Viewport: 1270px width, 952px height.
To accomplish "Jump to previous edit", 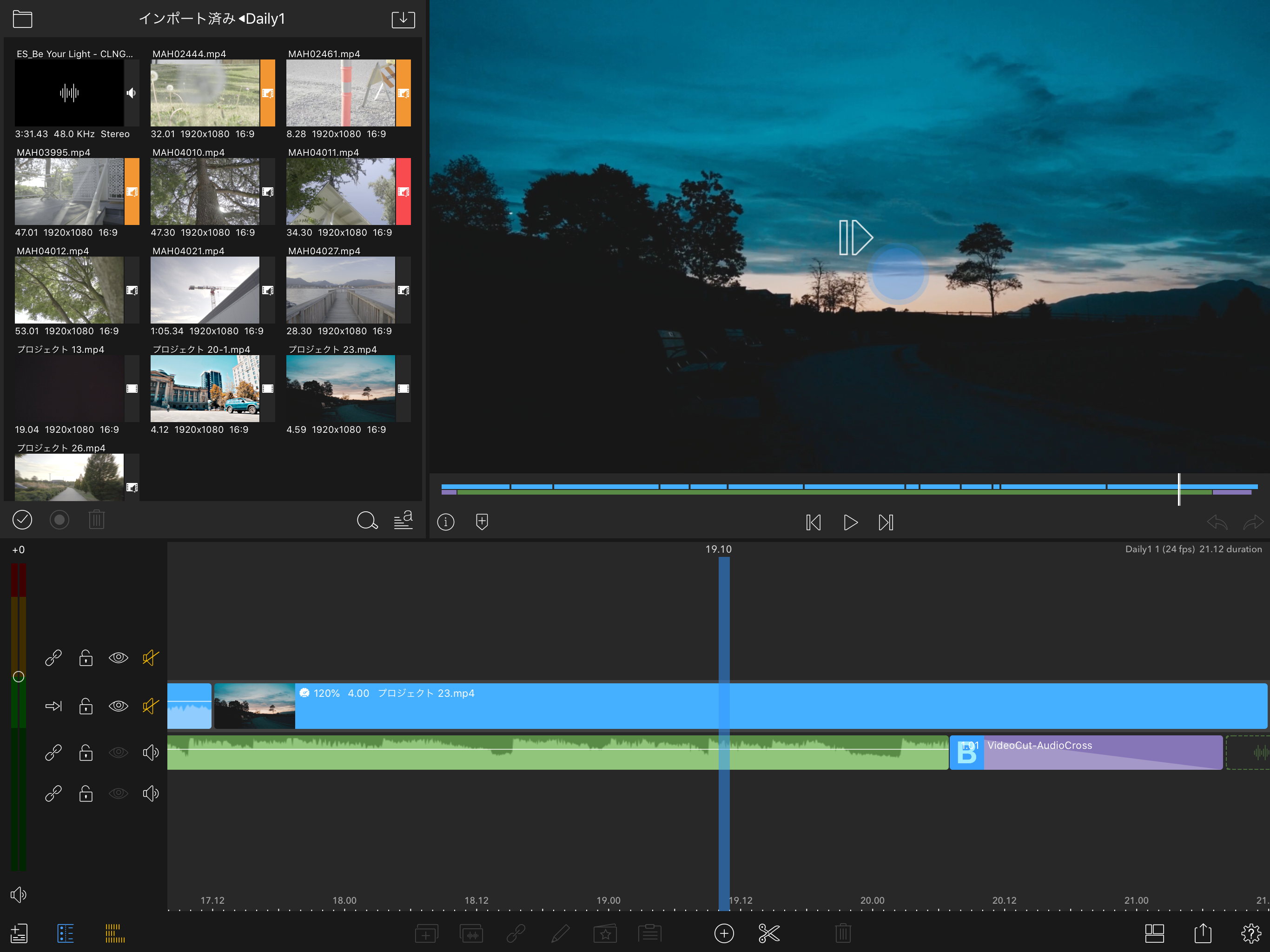I will coord(814,522).
